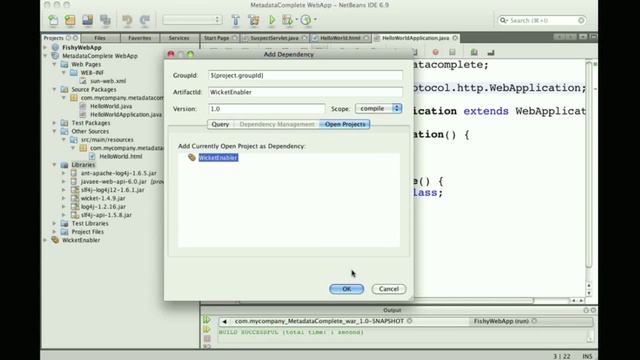
Task: Switch to the Favorites tab
Action: [x=140, y=38]
